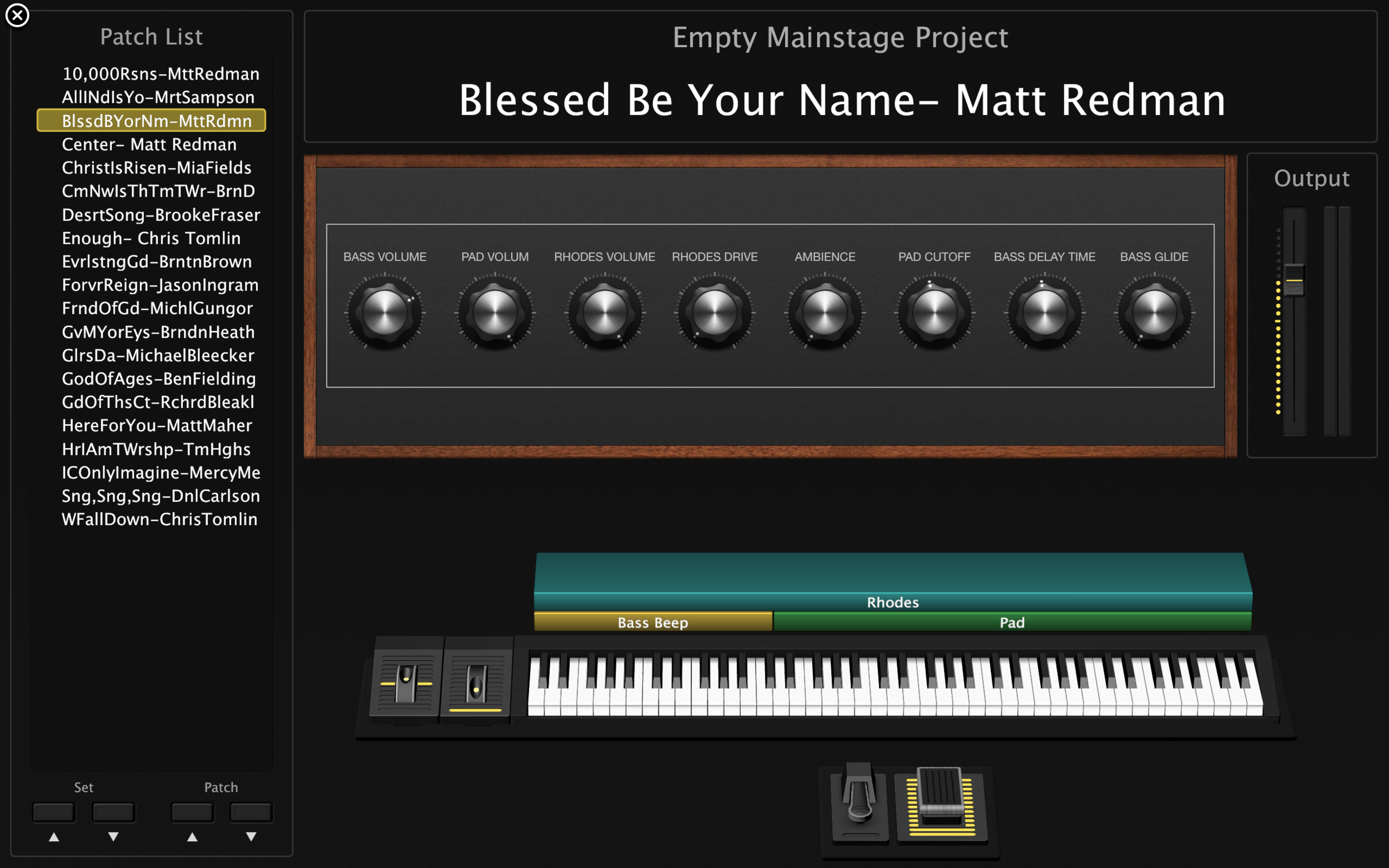The height and width of the screenshot is (868, 1389).
Task: Select patch HrIAmTWrshp-TmHghs
Action: point(152,449)
